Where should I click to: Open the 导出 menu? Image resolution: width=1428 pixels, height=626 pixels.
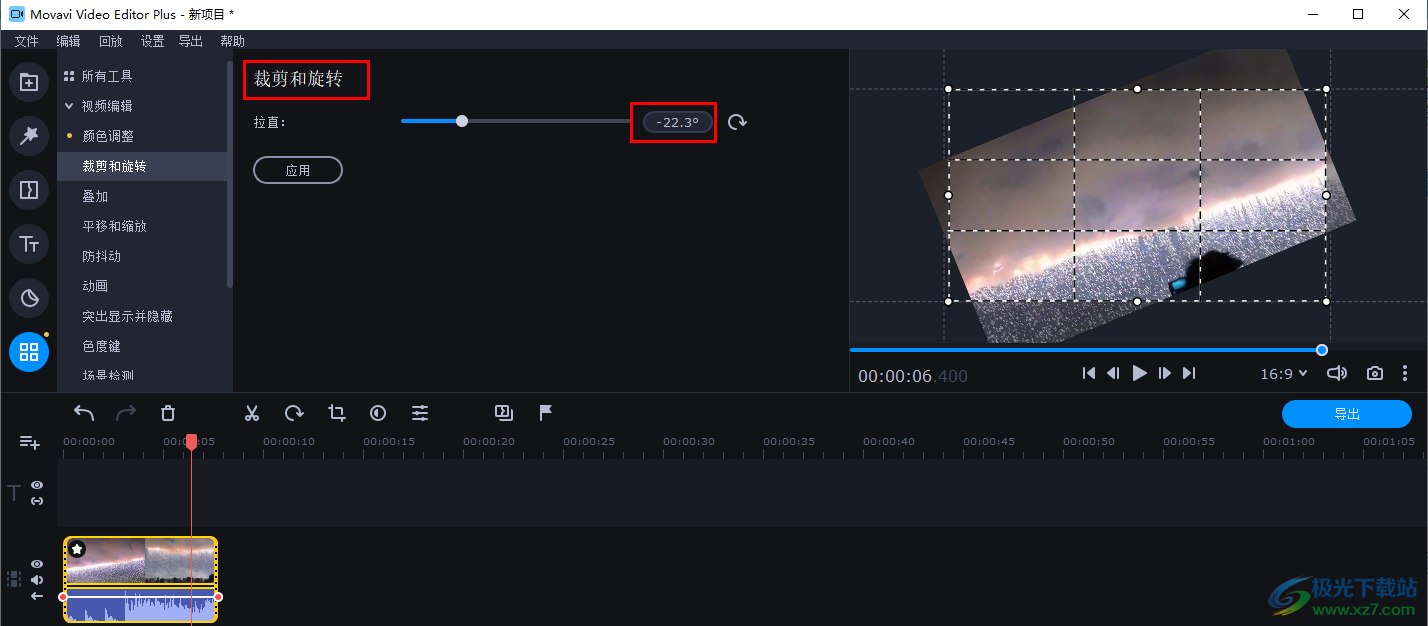pyautogui.click(x=190, y=41)
